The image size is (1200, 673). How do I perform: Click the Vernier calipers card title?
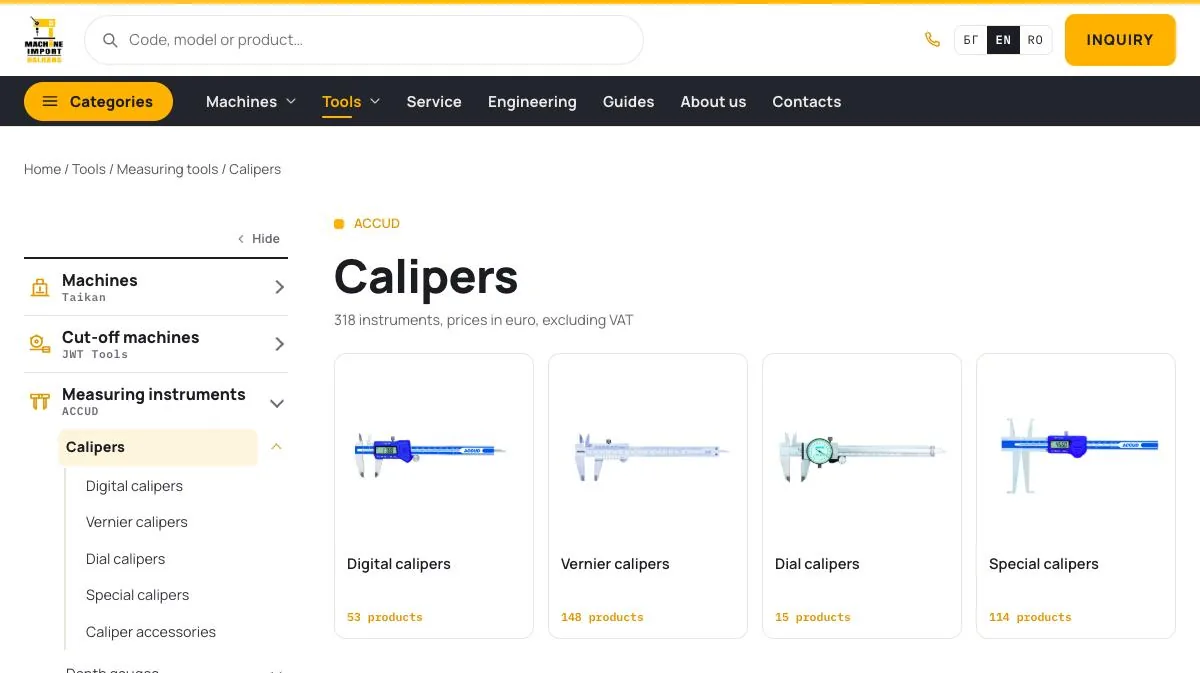[x=615, y=564]
